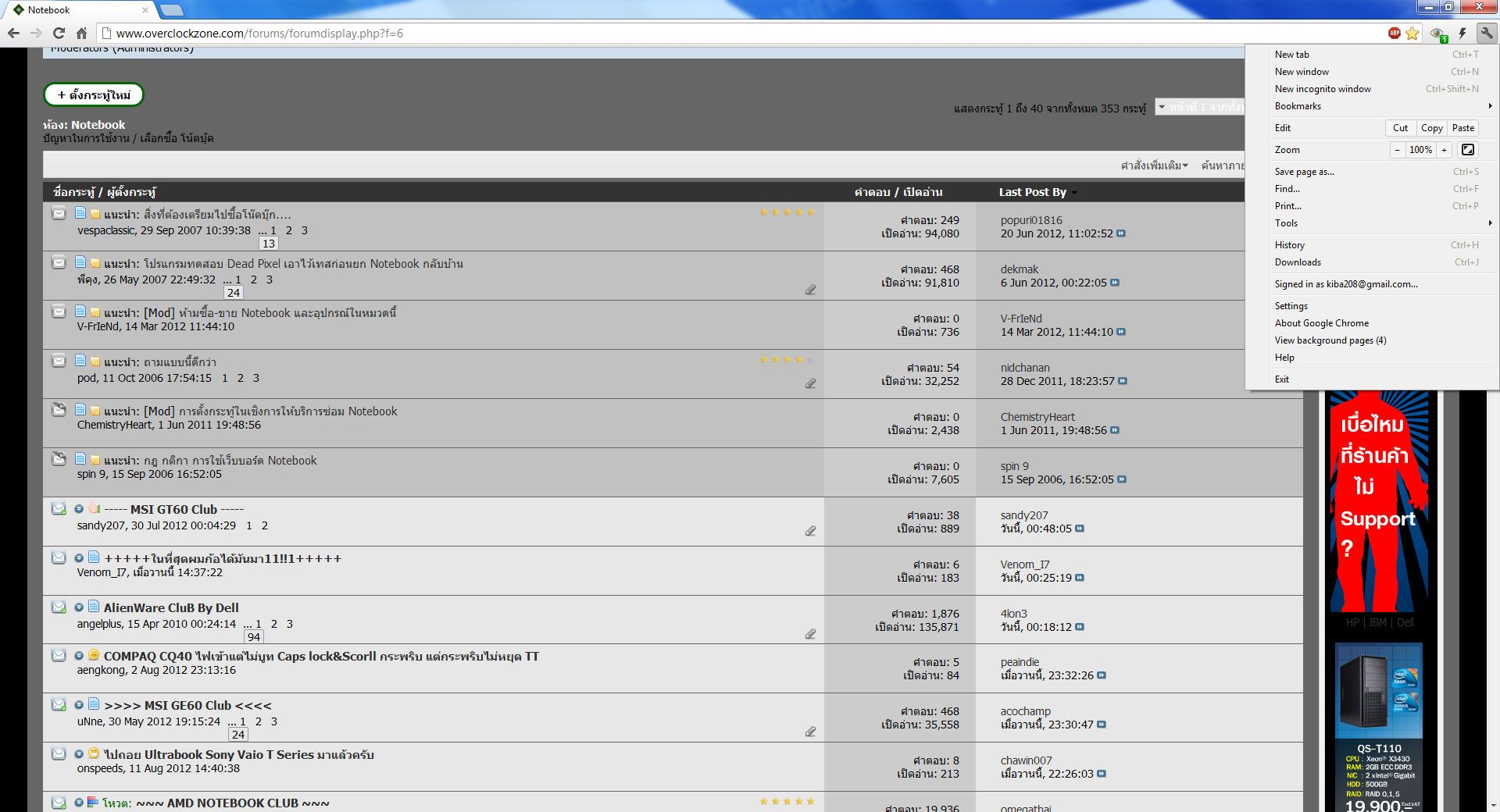Go to last post by popuri01816 arrow icon
This screenshot has height=812, width=1500.
[1121, 233]
